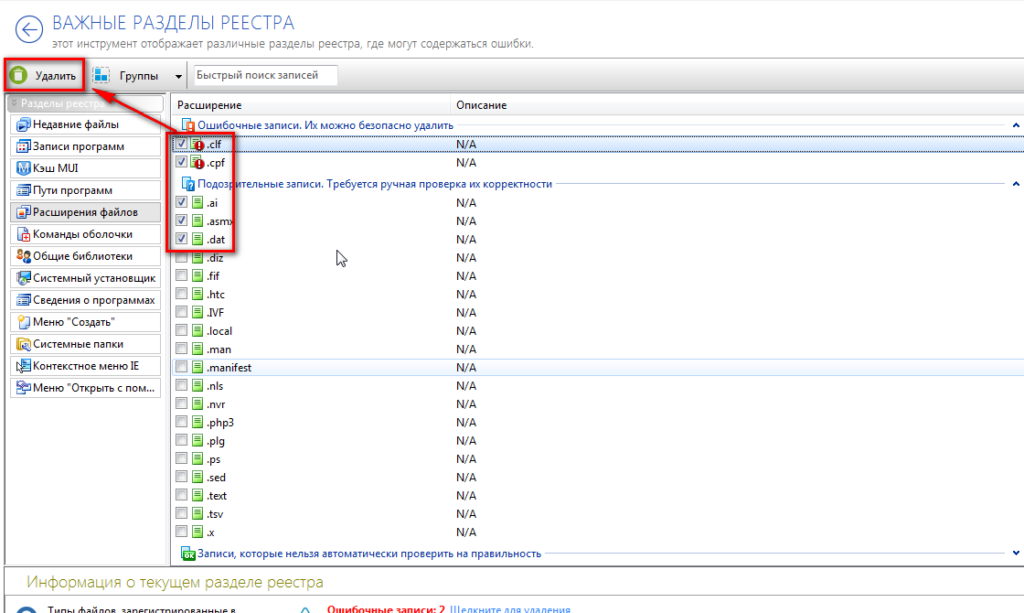1024x613 pixels.
Task: Click the green Удалить trash icon
Action: point(19,75)
